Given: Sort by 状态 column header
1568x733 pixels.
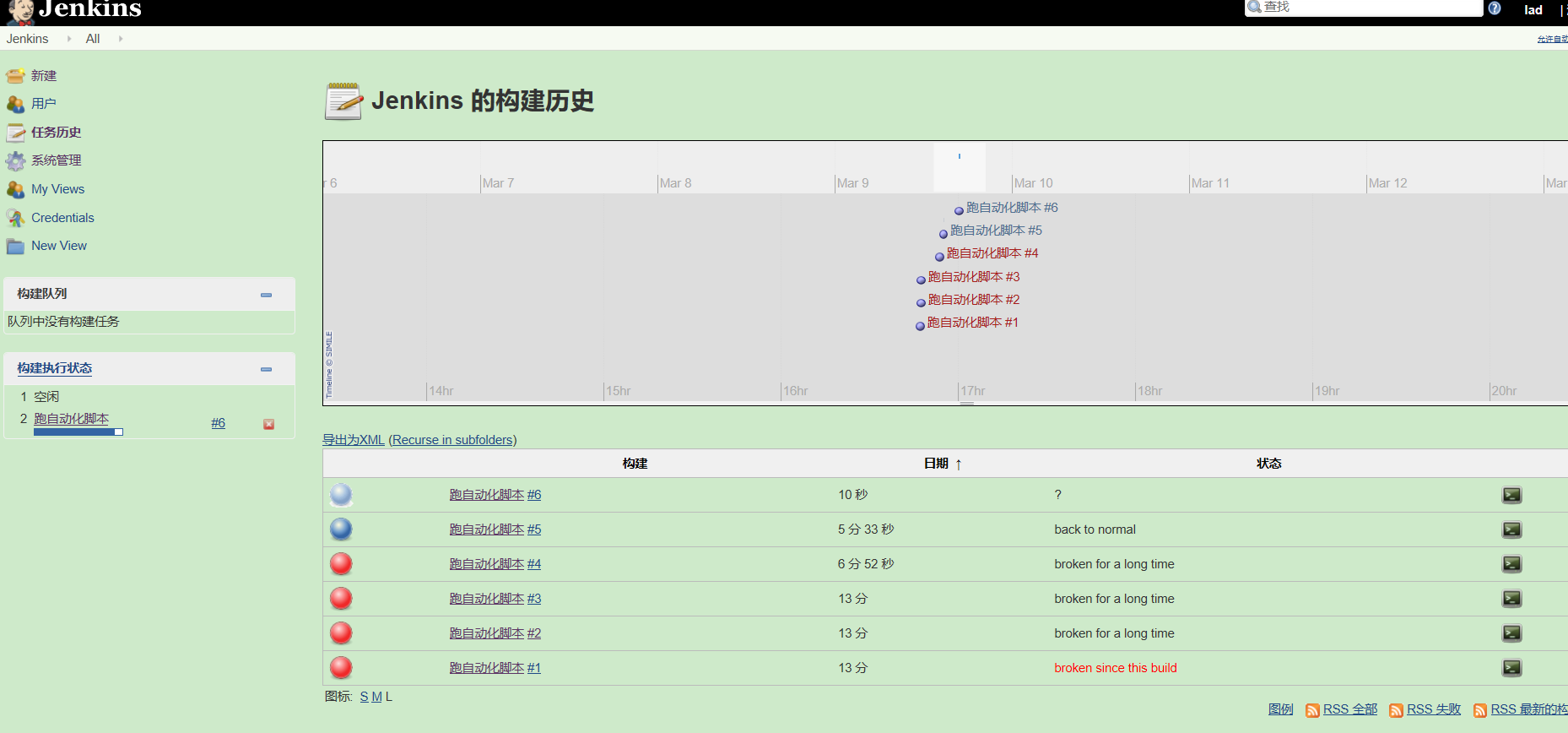Looking at the screenshot, I should 1268,464.
